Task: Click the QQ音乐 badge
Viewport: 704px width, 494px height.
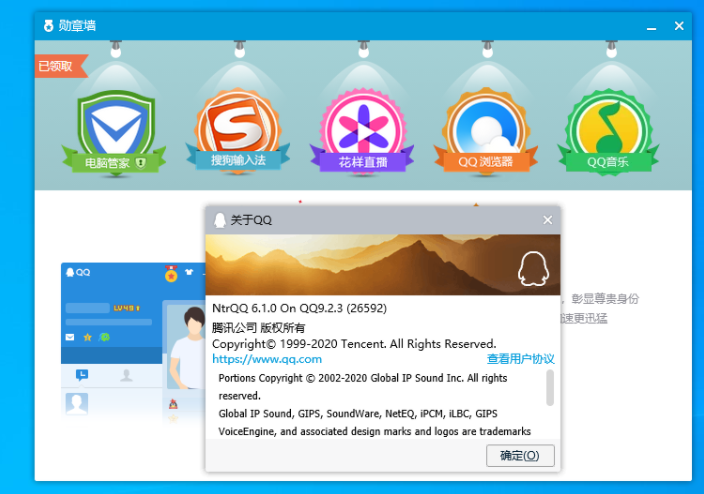Action: pos(607,127)
